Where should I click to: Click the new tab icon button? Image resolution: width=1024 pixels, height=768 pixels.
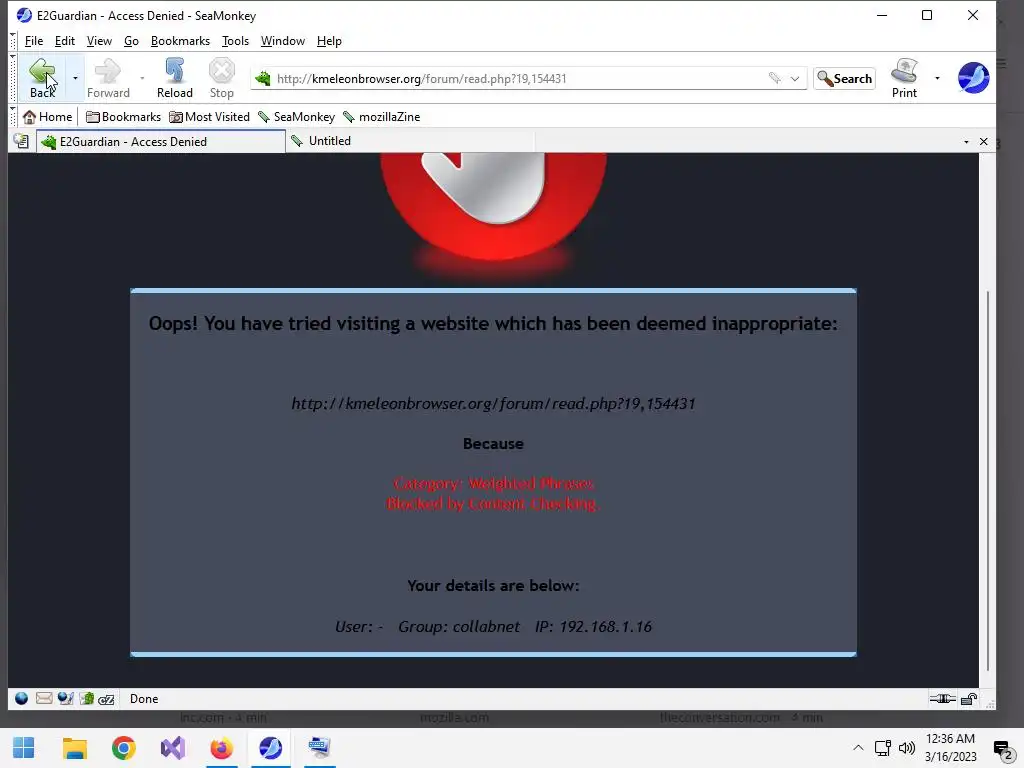[22, 141]
